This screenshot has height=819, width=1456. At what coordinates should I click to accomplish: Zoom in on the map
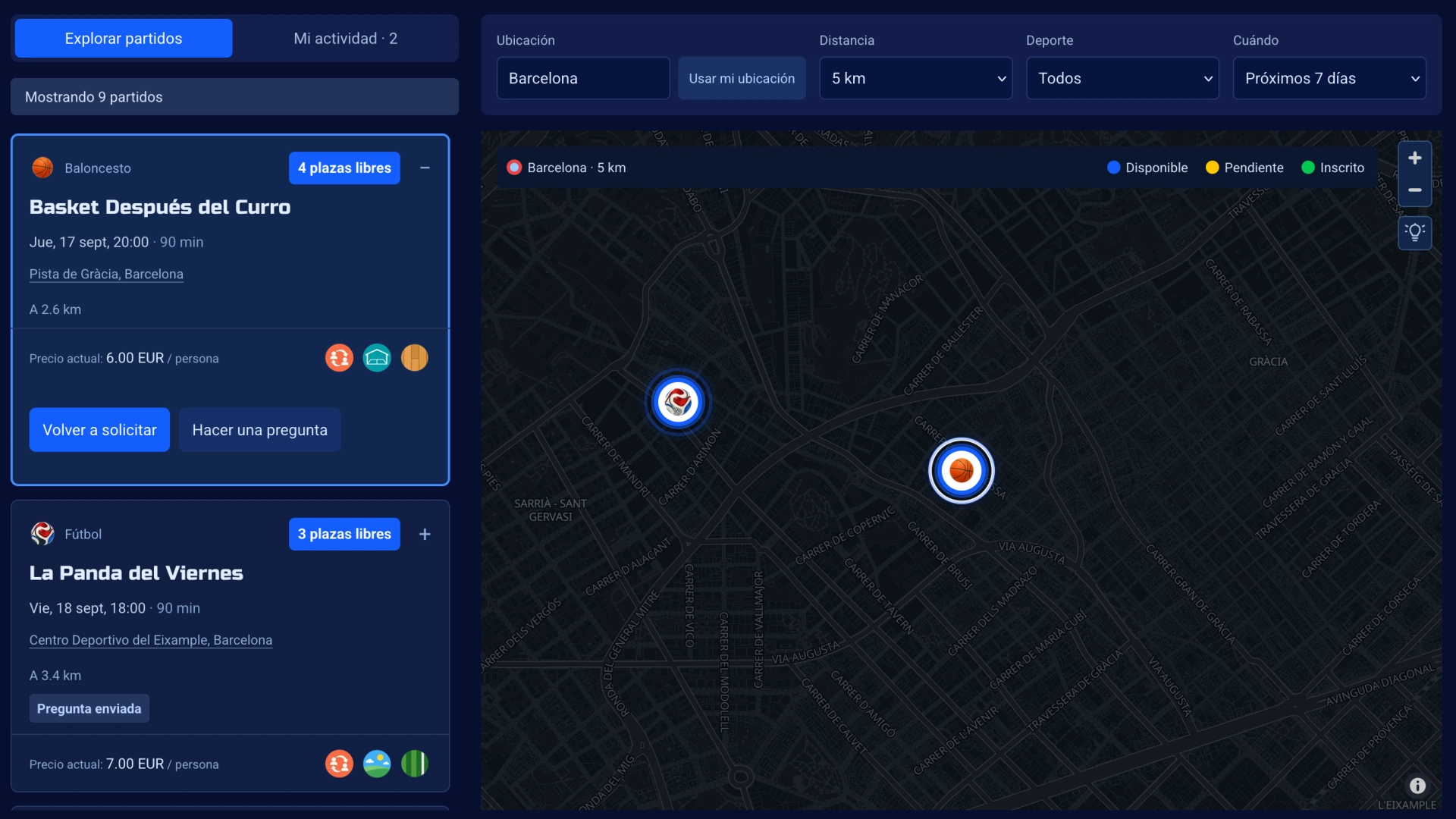click(x=1414, y=158)
